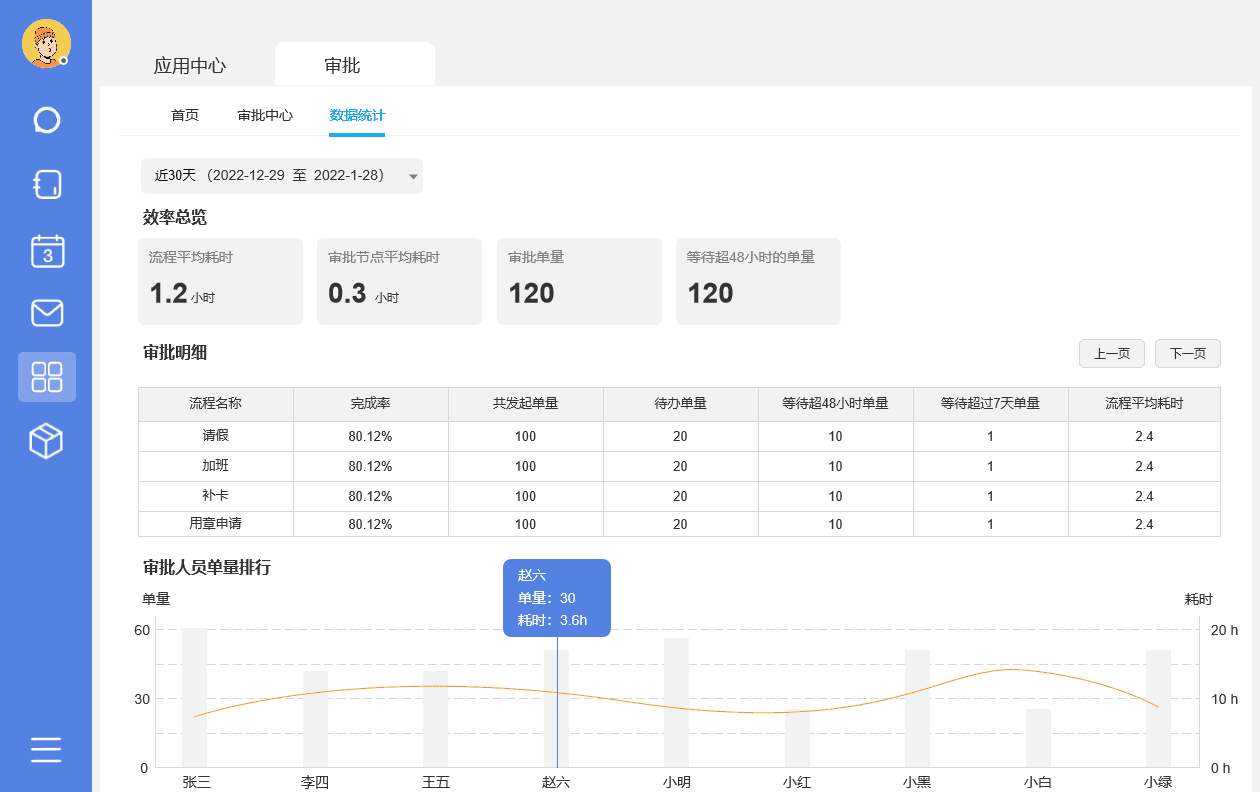Click the 流程平均耗时 table column header

(1145, 404)
